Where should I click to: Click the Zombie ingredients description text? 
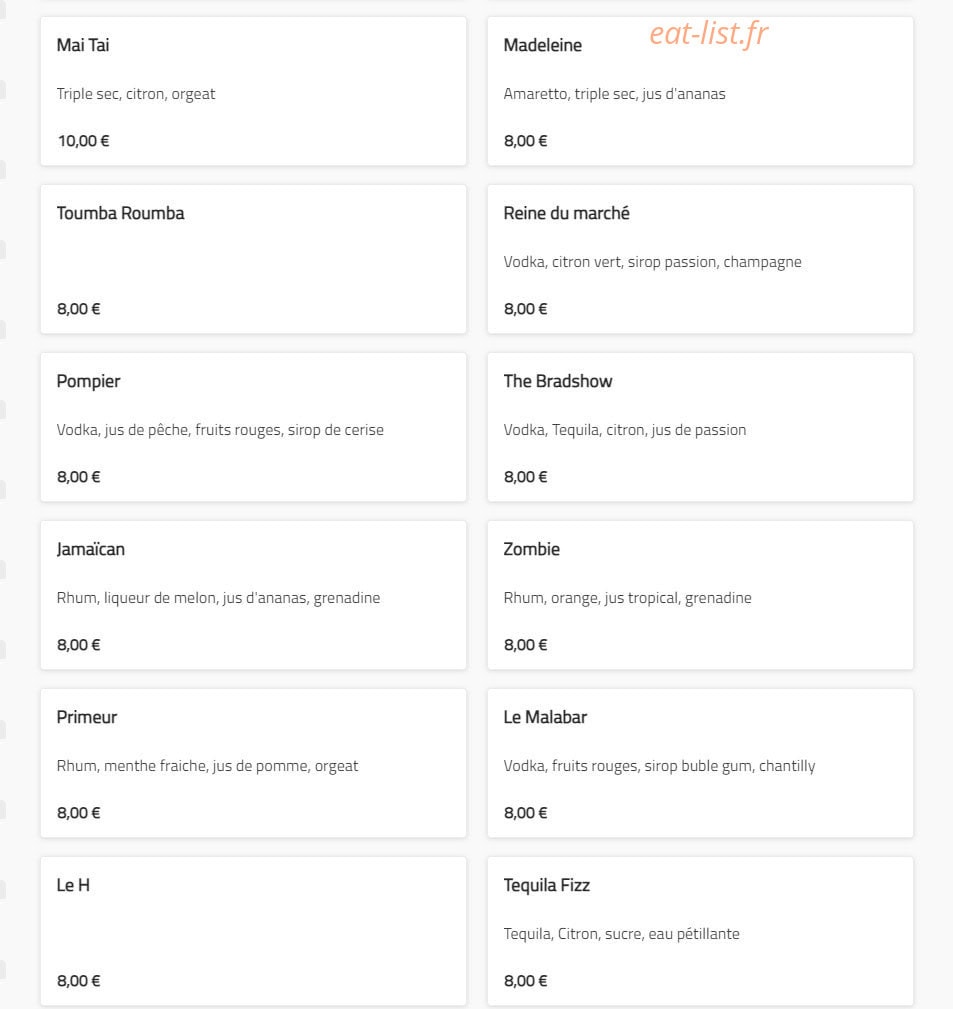[627, 598]
